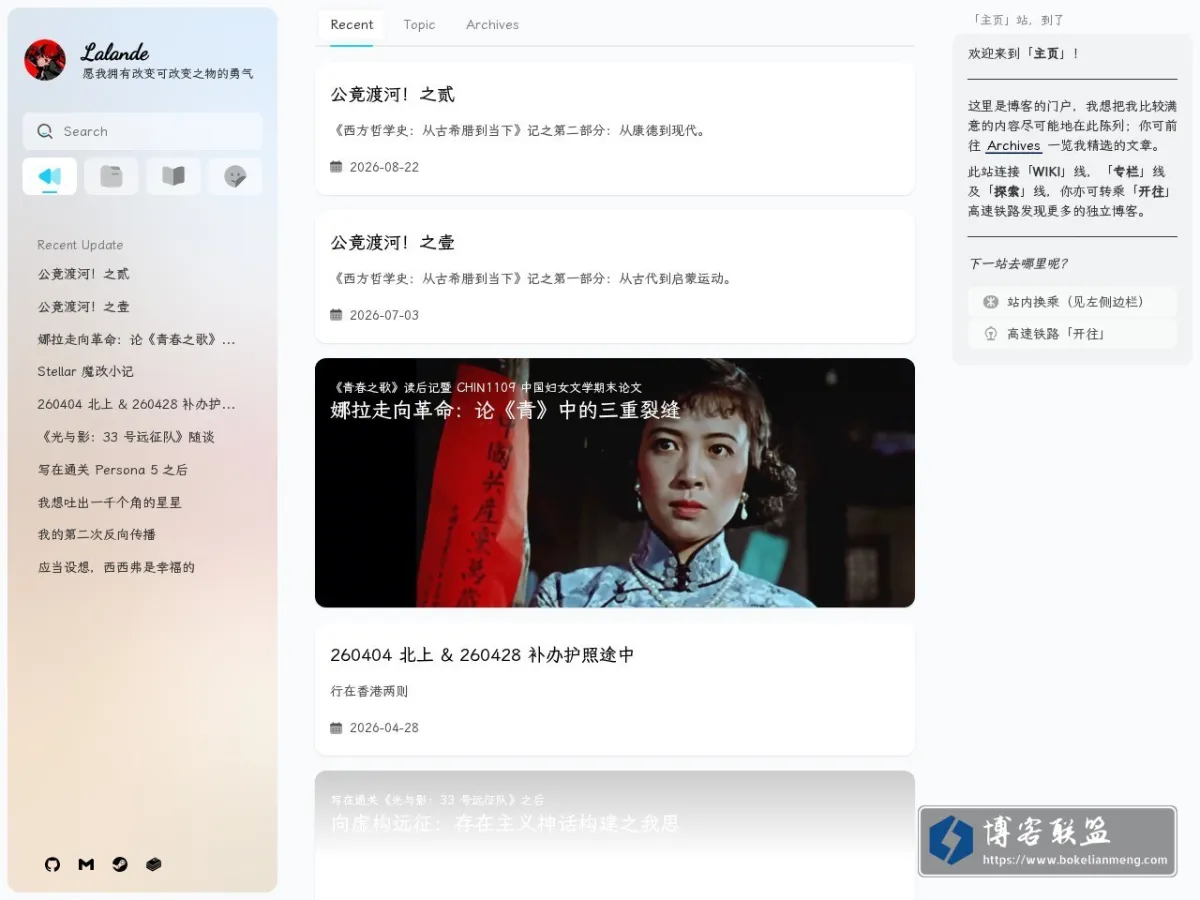Image resolution: width=1200 pixels, height=900 pixels.
Task: Open sidebar link 260404 北上 & 260428 补办护…
Action: tap(137, 405)
